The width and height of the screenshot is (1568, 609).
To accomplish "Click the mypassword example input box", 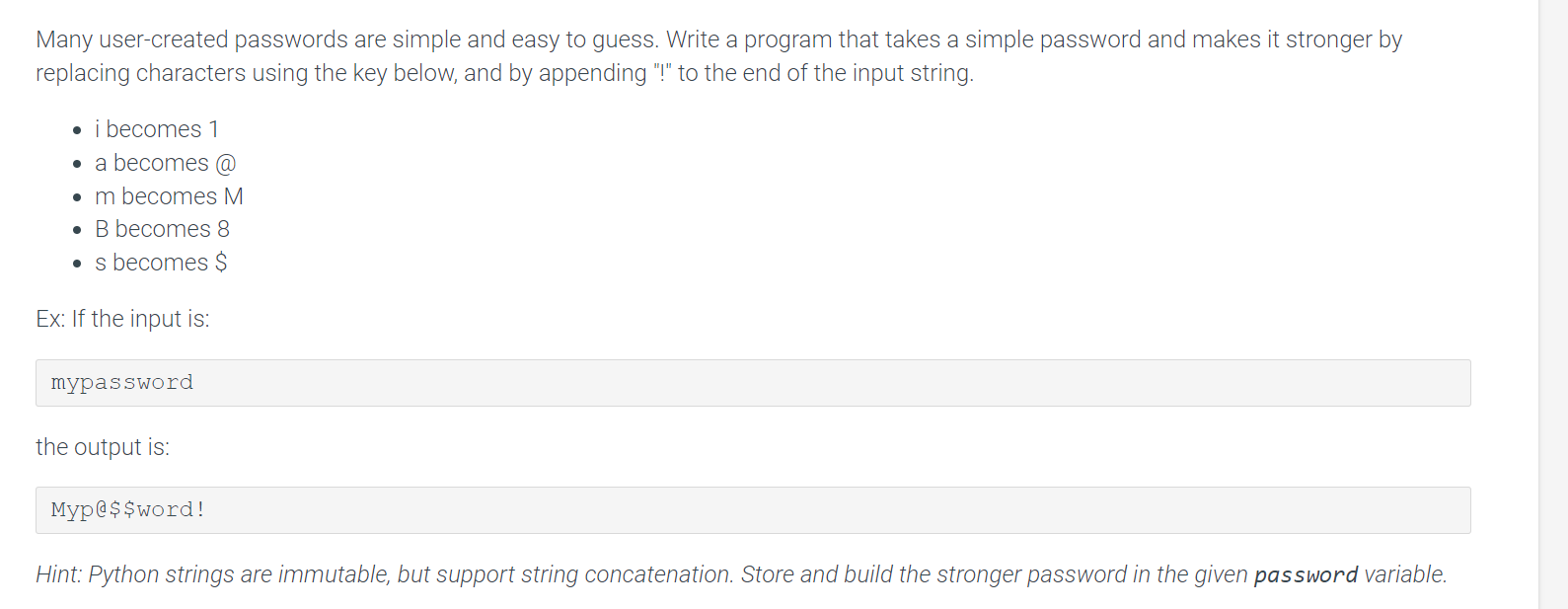I will (753, 383).
